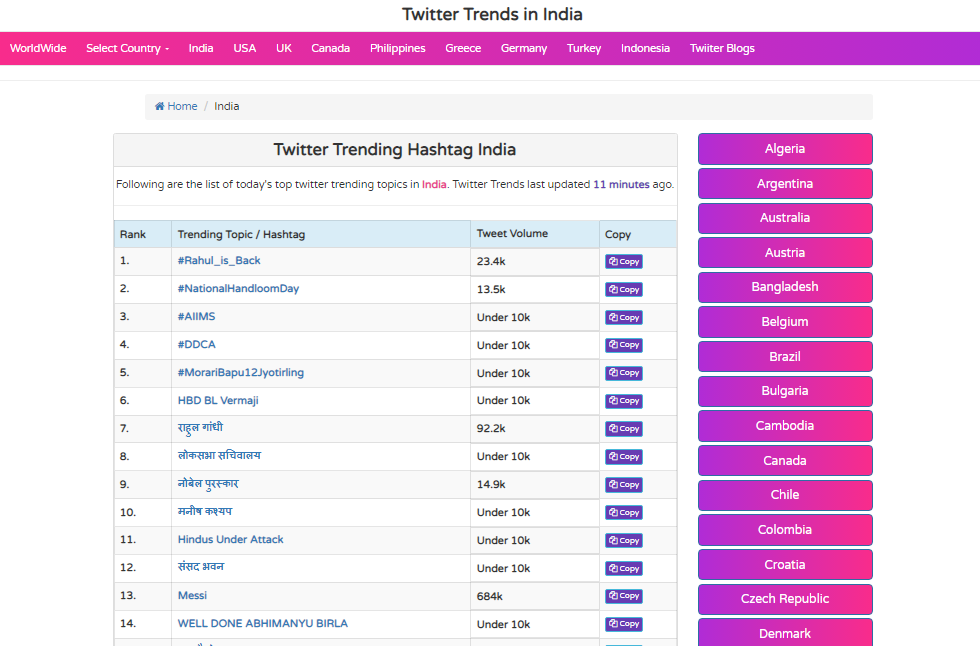Click the Chile country button
980x646 pixels.
click(x=785, y=495)
